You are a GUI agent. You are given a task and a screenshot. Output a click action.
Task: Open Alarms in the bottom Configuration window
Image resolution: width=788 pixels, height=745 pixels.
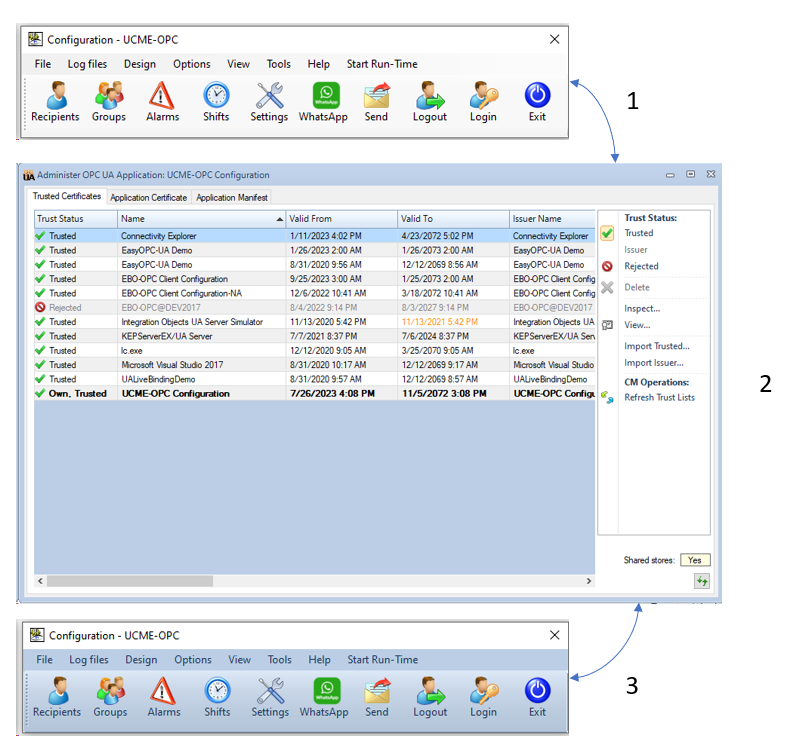tap(164, 697)
